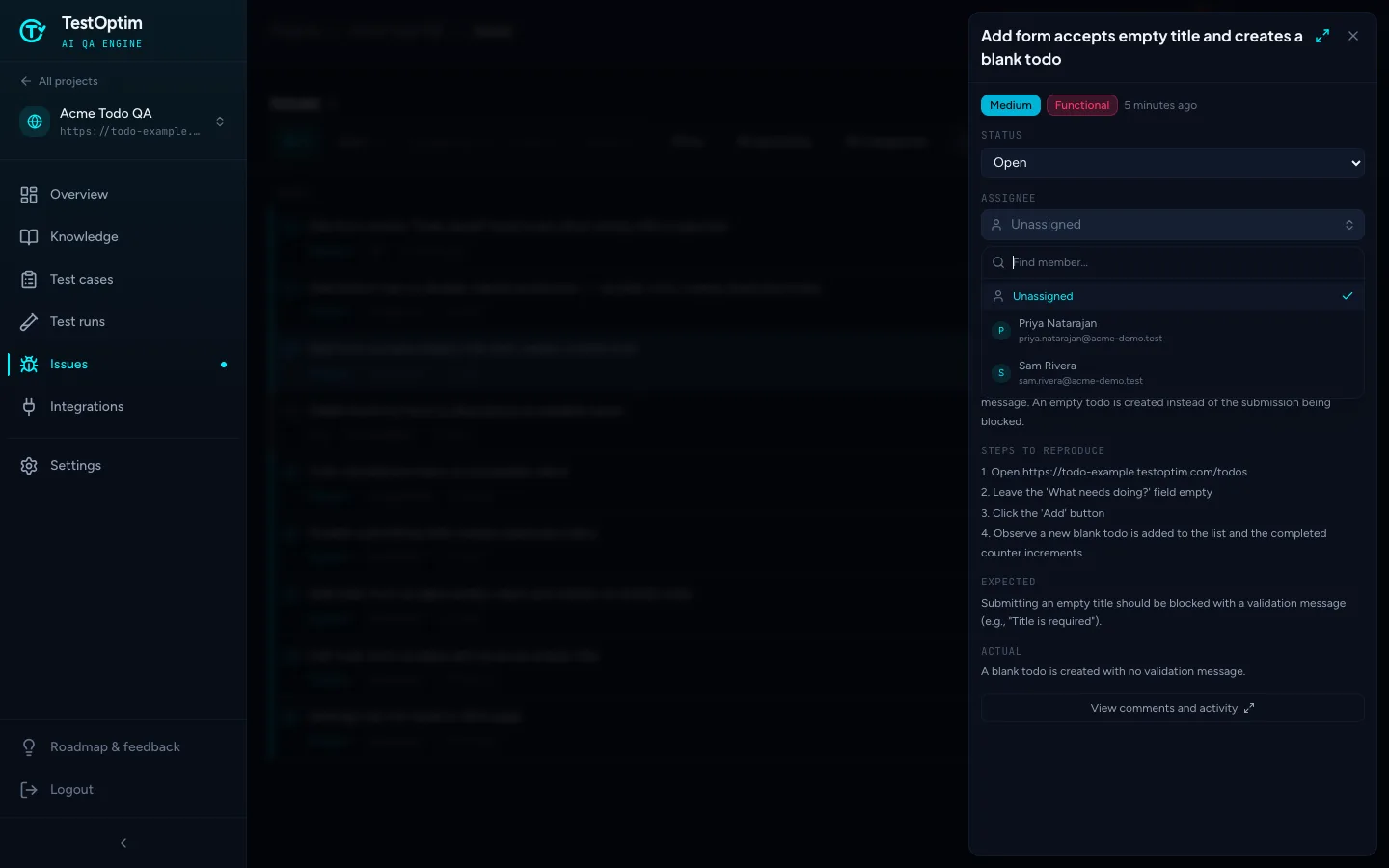Close the issue detail panel
This screenshot has width=1389, height=868.
tap(1353, 36)
